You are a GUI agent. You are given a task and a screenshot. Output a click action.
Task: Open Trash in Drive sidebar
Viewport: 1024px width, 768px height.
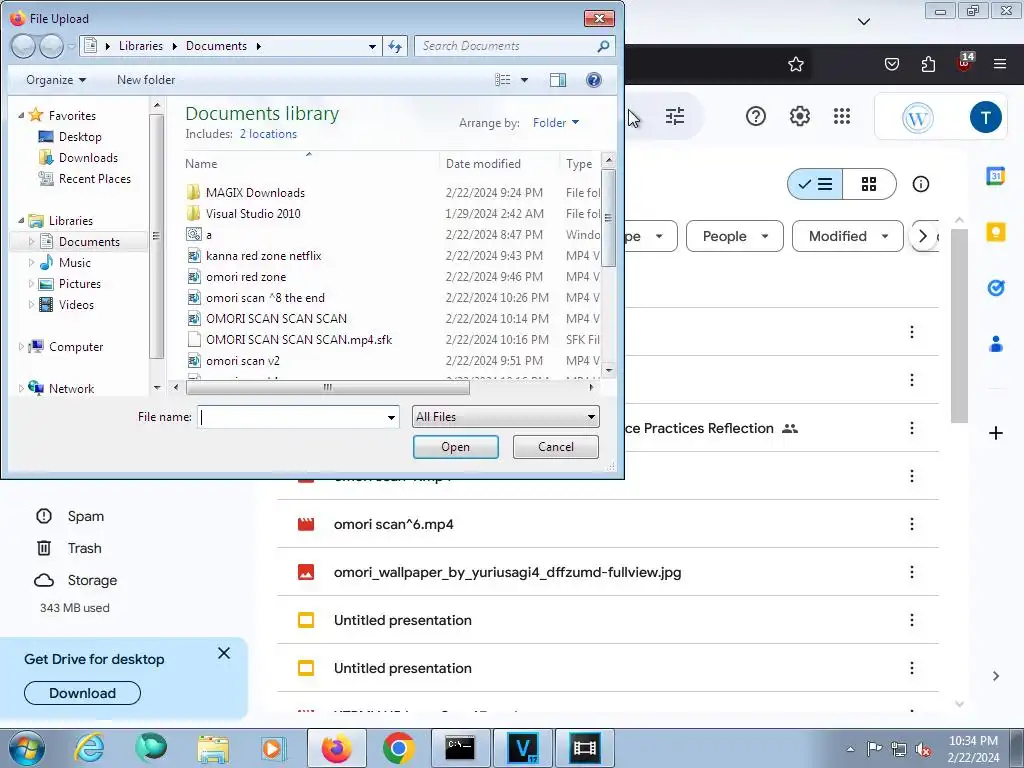(x=69, y=548)
